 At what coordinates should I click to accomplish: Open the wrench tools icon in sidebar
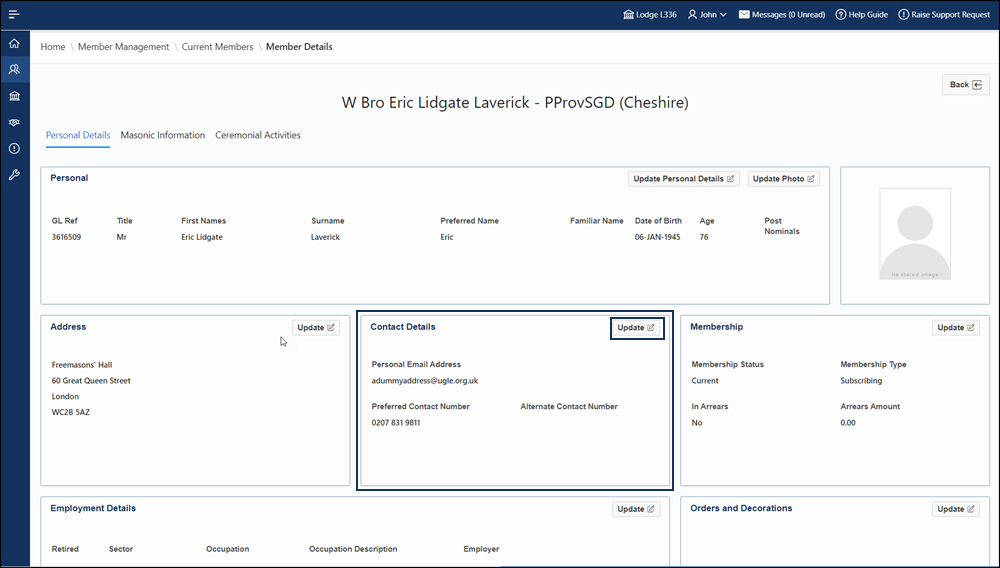pyautogui.click(x=14, y=174)
